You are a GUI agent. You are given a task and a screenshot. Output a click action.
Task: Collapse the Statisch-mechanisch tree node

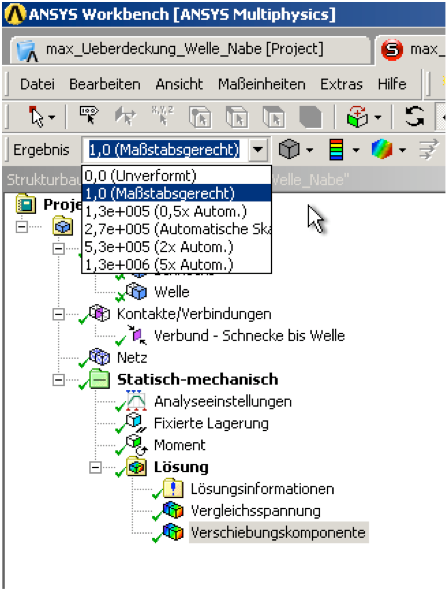(x=58, y=380)
